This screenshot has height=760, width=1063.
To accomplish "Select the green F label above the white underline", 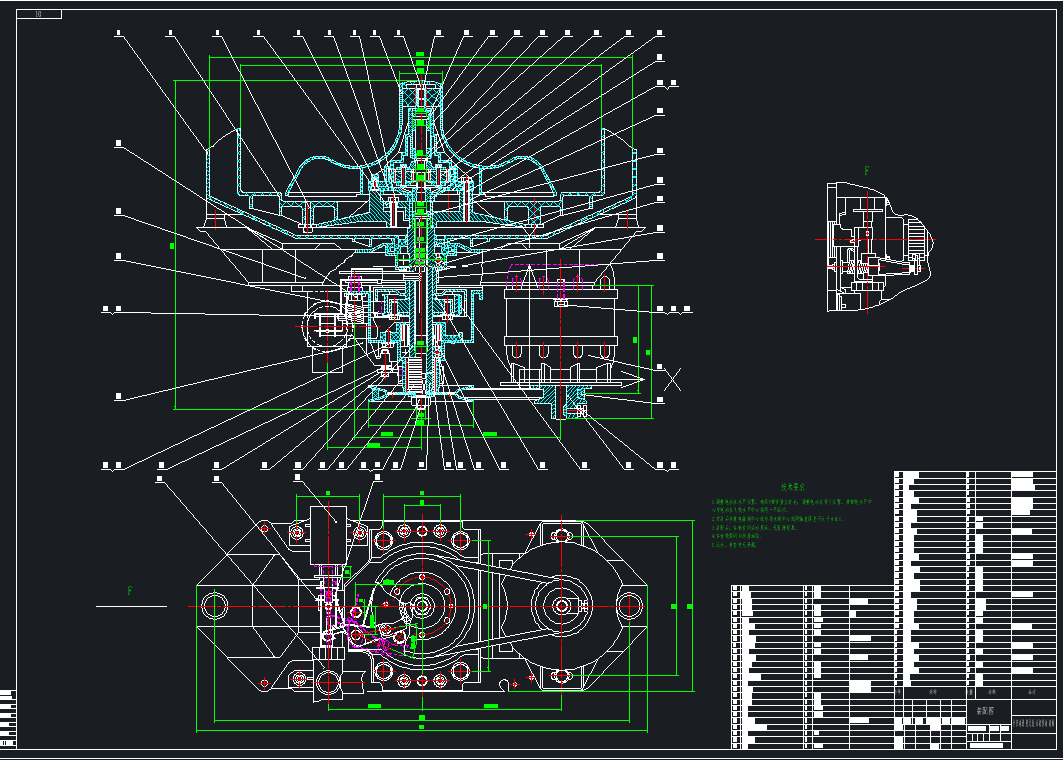I will [130, 591].
